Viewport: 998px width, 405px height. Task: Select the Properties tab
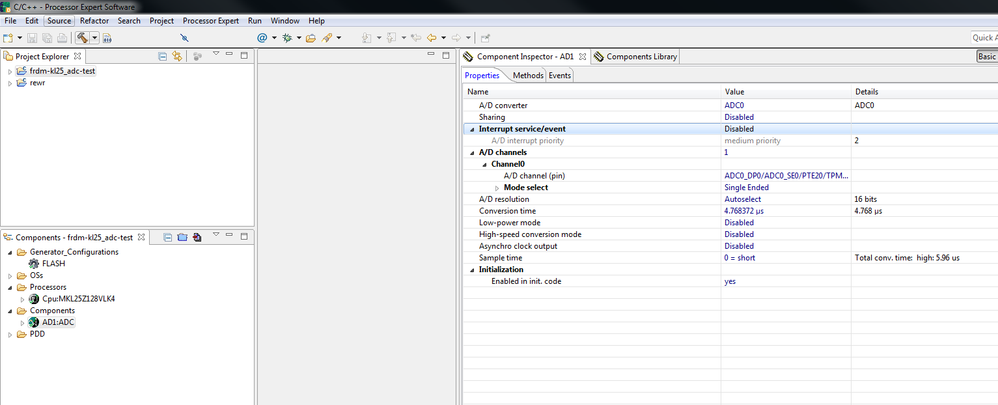482,75
